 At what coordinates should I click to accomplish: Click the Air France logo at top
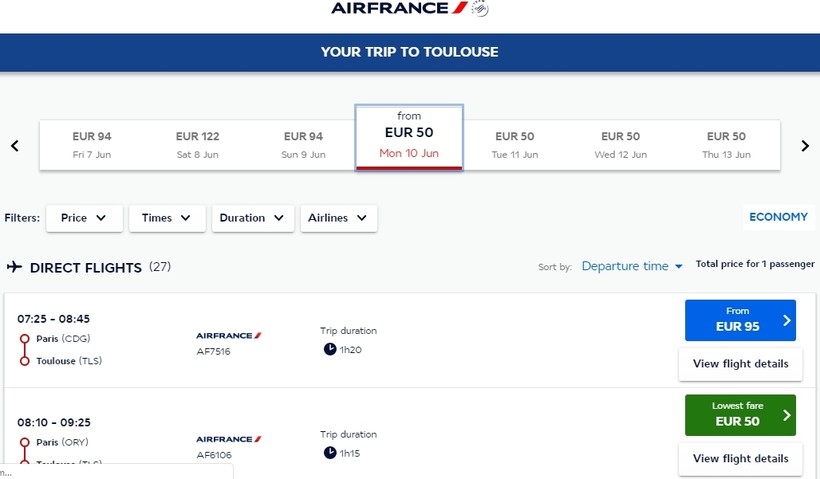click(409, 9)
